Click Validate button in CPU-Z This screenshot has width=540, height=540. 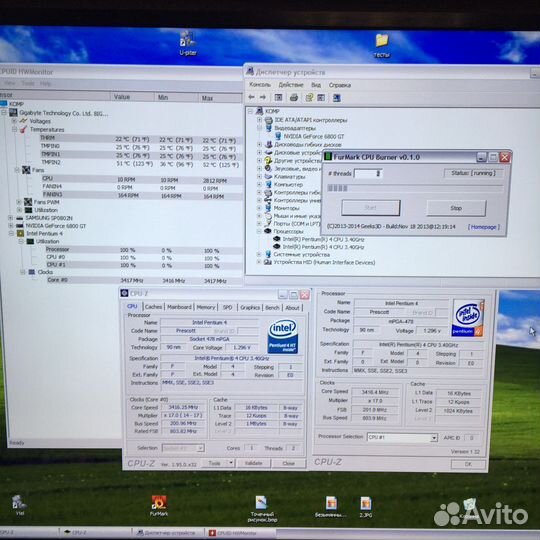click(253, 463)
